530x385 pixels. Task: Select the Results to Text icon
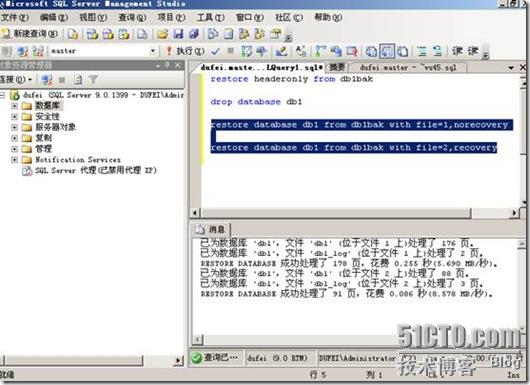coord(371,51)
